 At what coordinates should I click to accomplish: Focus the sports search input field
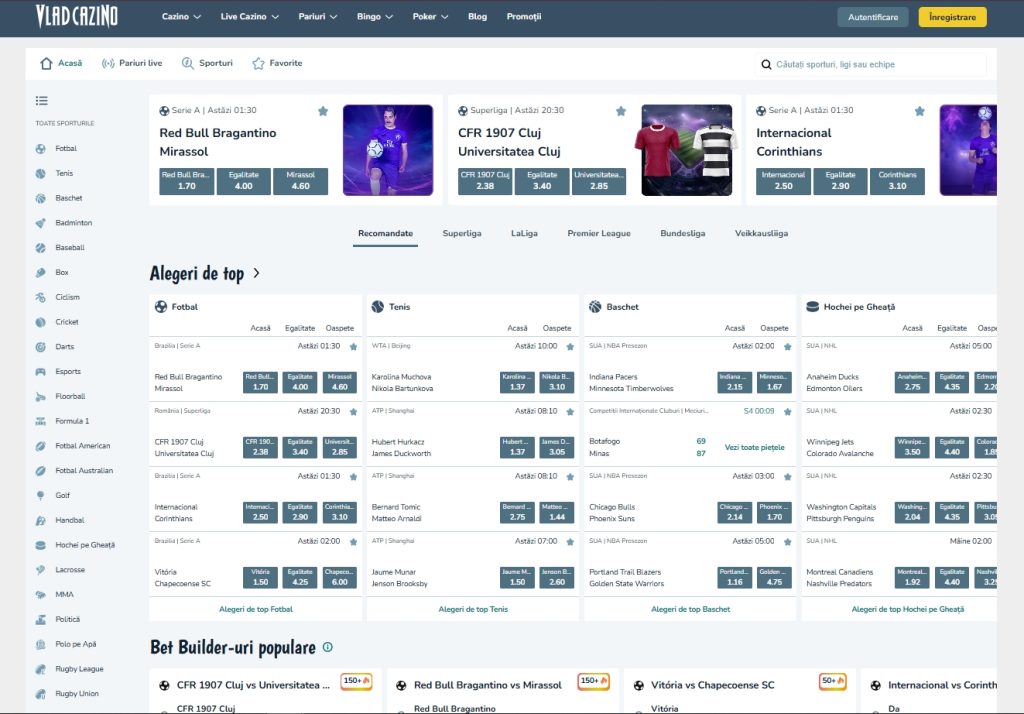pyautogui.click(x=872, y=64)
